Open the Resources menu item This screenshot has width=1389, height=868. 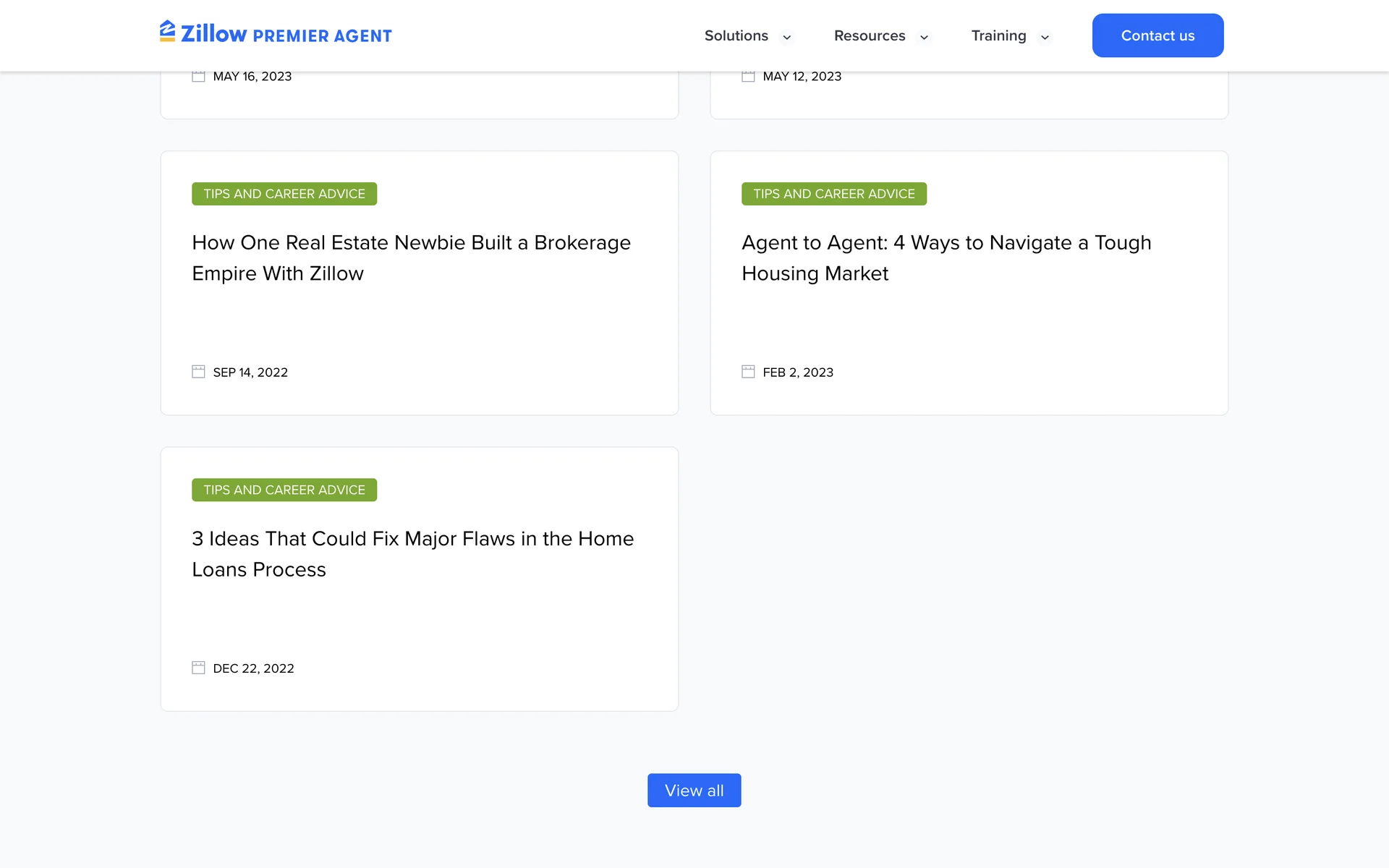click(x=869, y=35)
